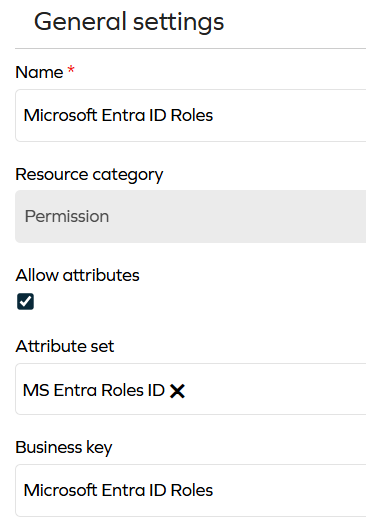Select the General settings heading

(x=129, y=22)
